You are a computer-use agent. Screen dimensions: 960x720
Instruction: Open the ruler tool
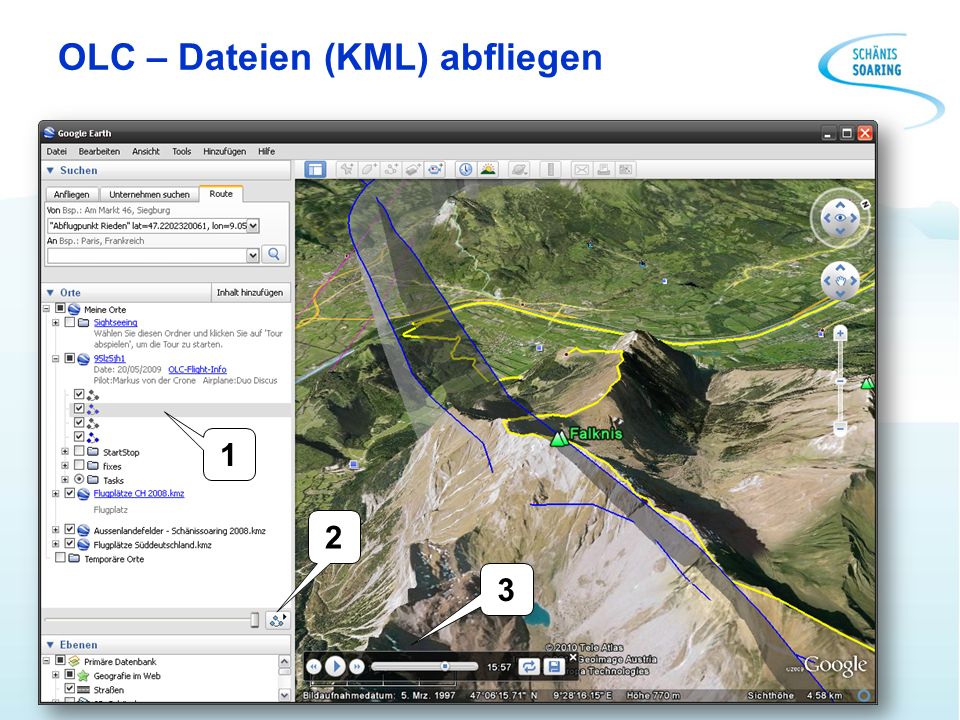point(550,170)
